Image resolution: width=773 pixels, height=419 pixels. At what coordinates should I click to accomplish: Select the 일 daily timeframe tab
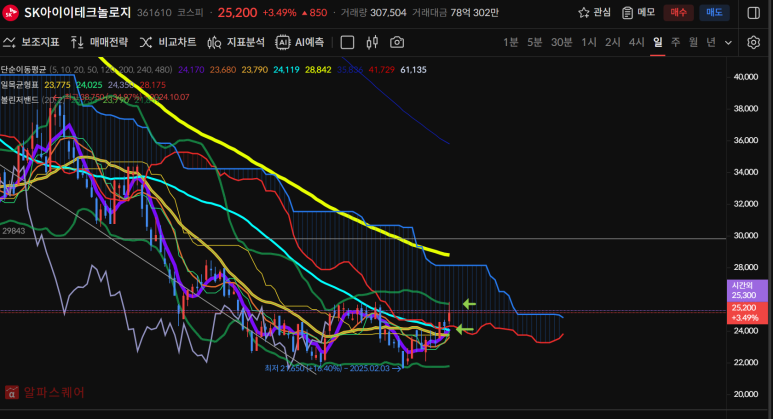[x=658, y=42]
